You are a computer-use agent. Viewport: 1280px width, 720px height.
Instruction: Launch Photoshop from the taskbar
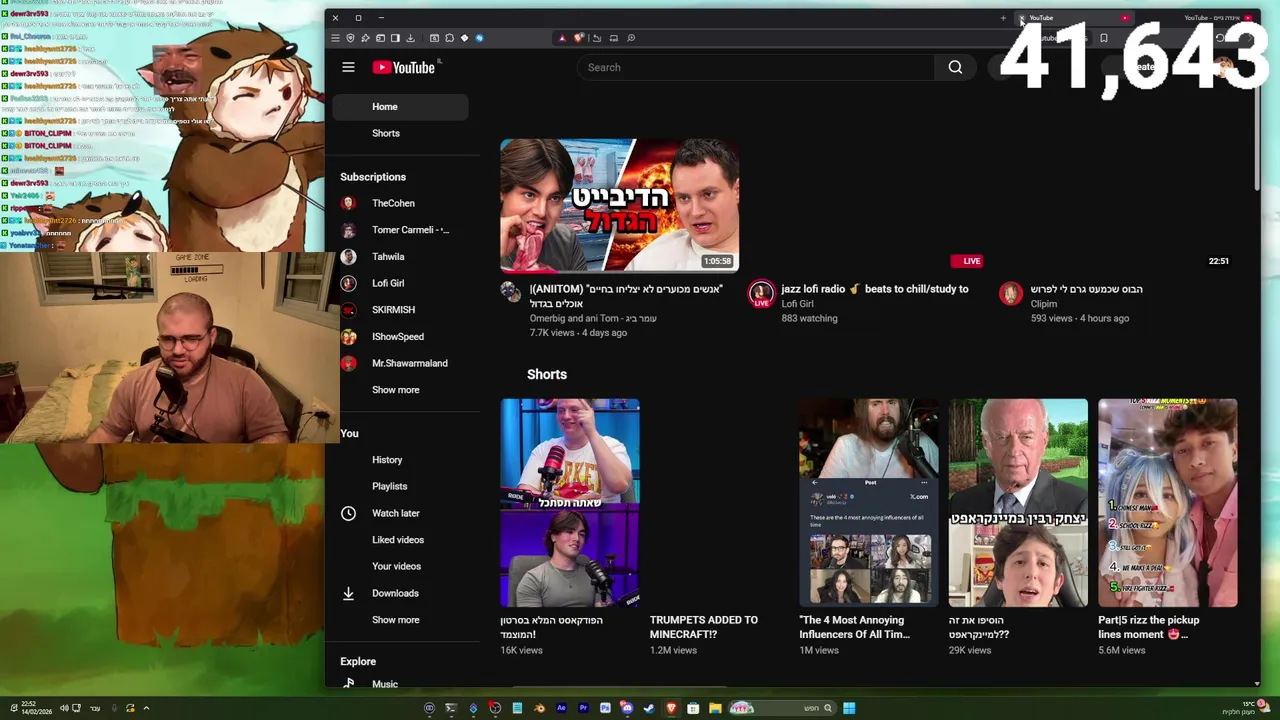(x=605, y=708)
